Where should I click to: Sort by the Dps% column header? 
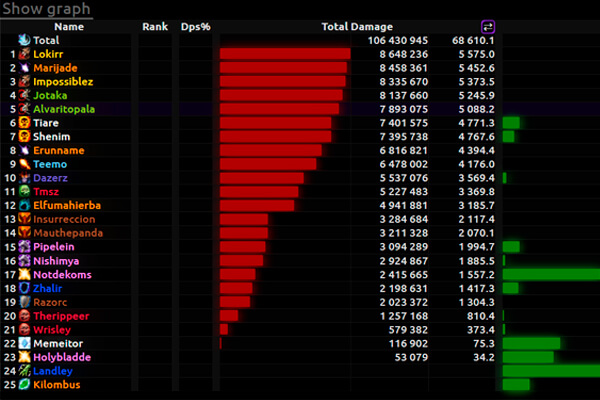(195, 27)
